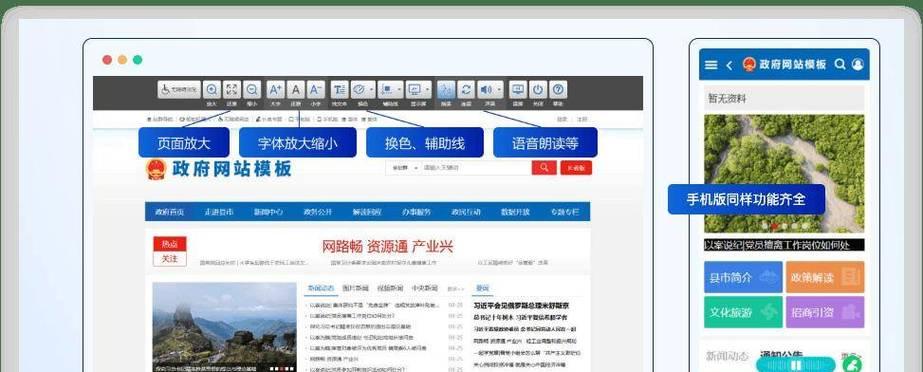
Task: Select the 中央新闻 tab
Action: [x=424, y=288]
